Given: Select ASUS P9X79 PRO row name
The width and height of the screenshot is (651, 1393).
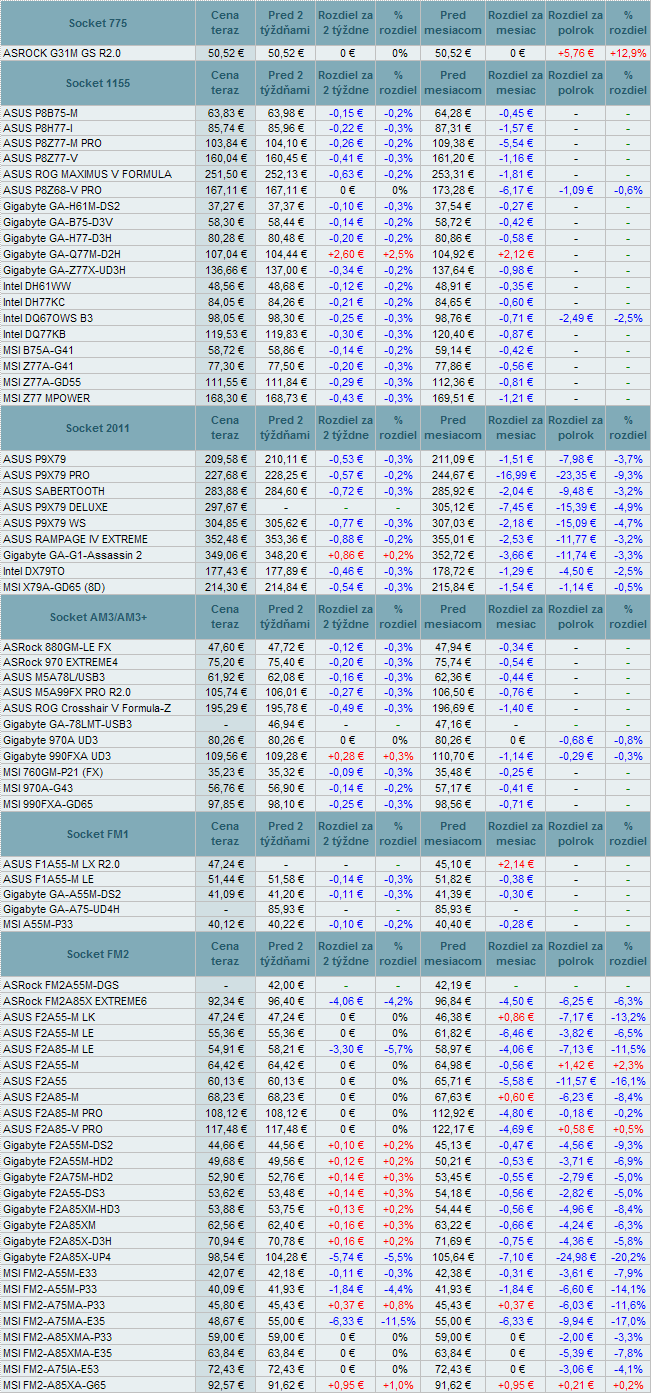Looking at the screenshot, I should [x=46, y=474].
